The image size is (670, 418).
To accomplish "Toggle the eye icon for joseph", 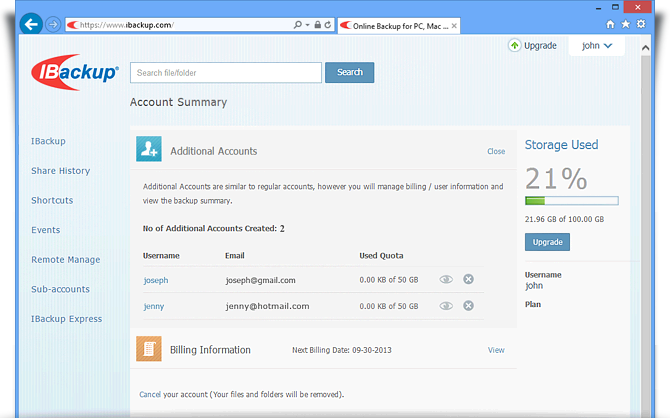I will pos(446,280).
